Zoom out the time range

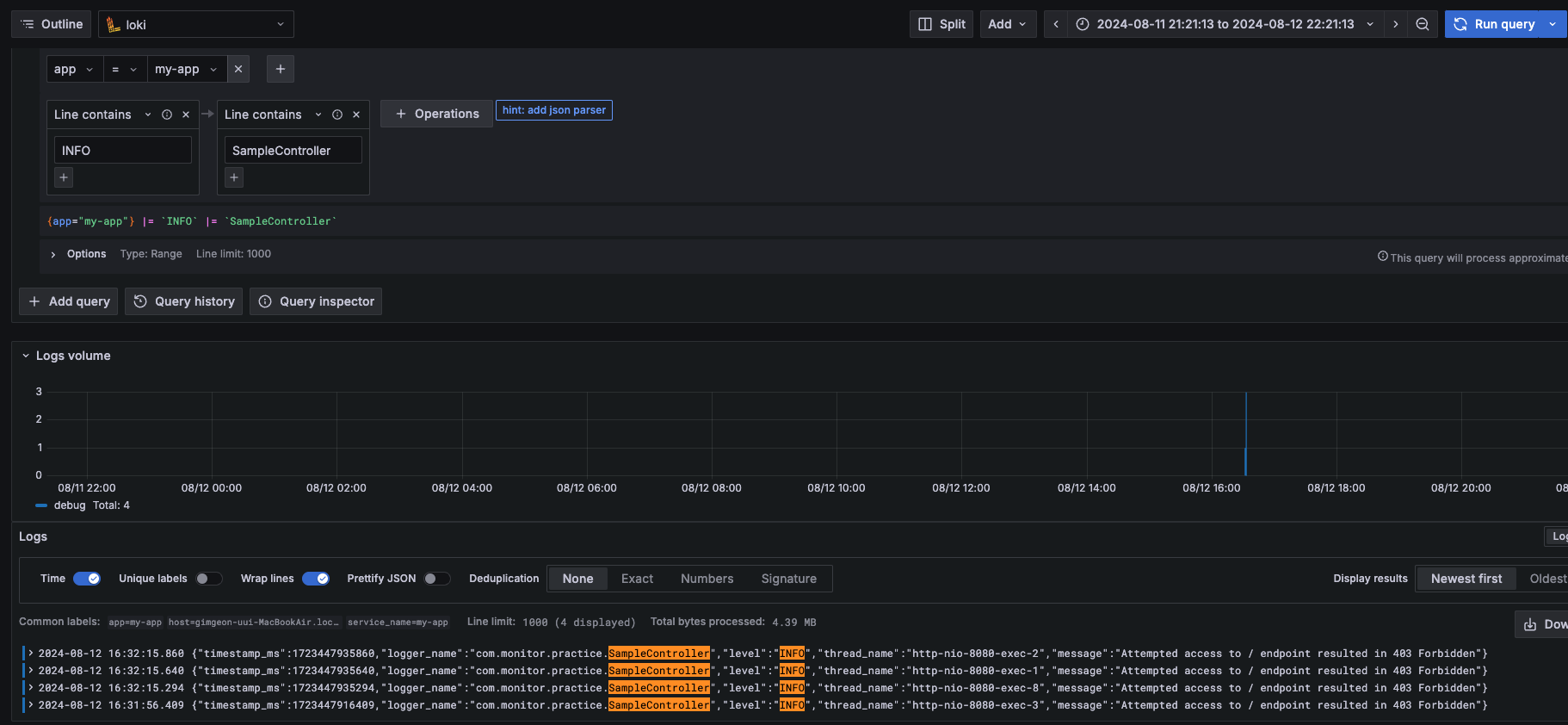click(1423, 24)
